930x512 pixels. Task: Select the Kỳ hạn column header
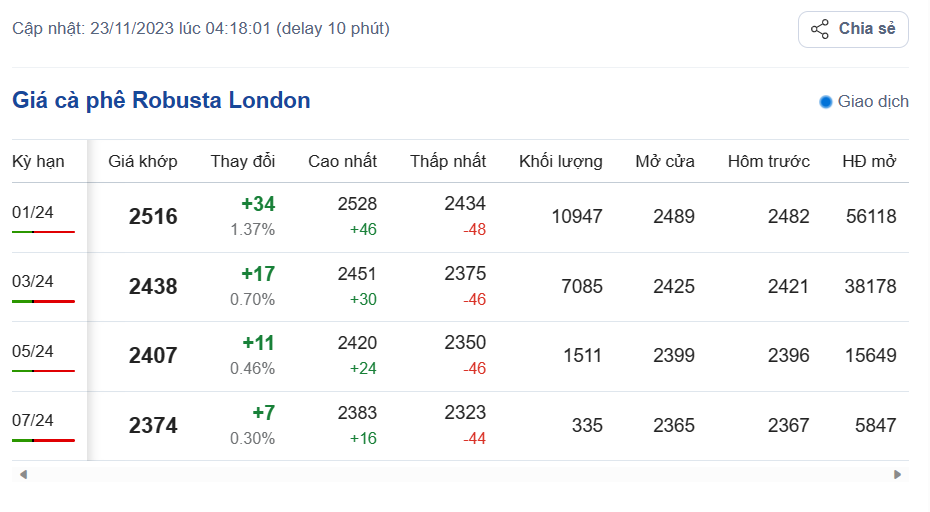pyautogui.click(x=38, y=161)
